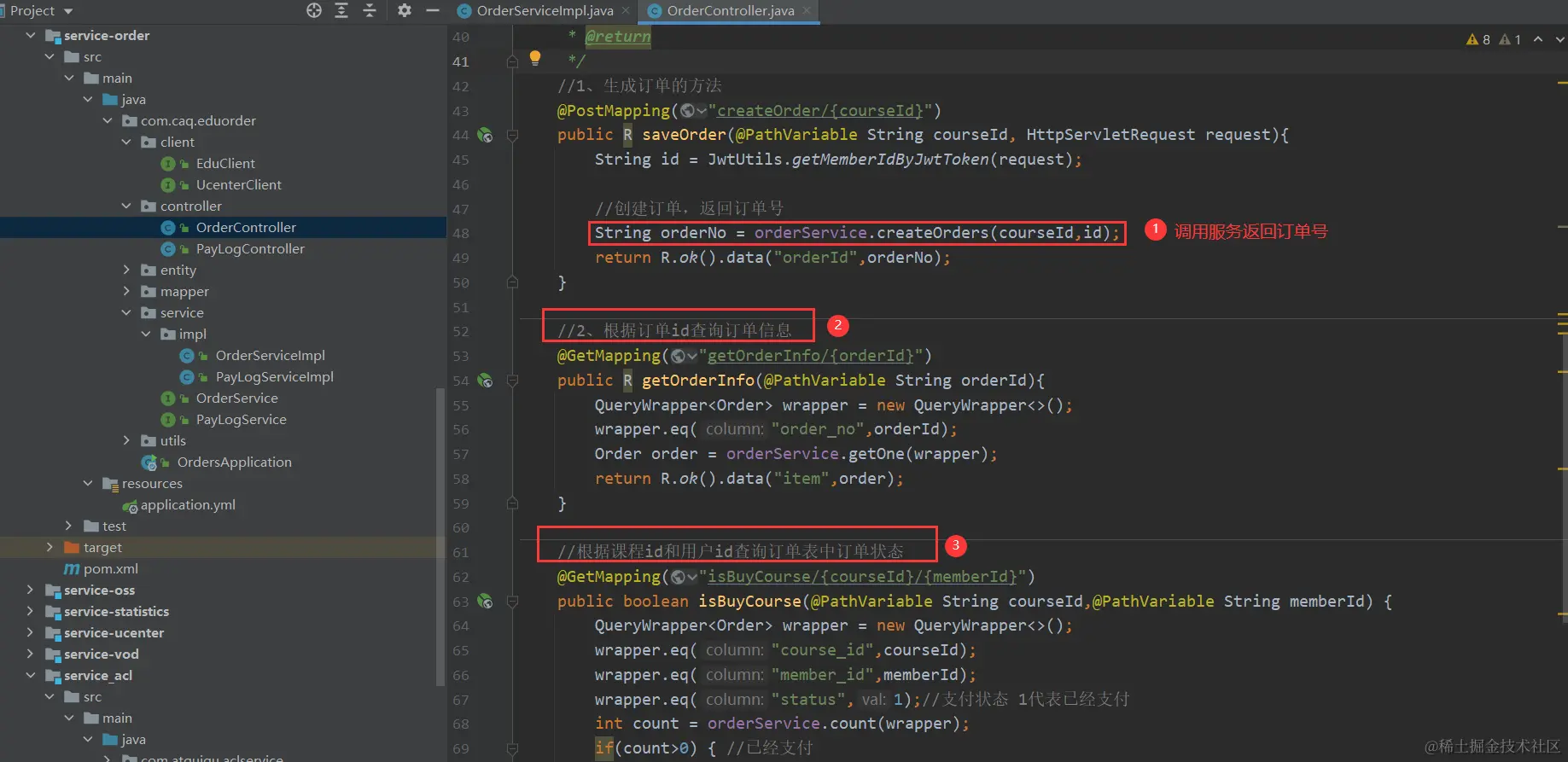Click top yellow warning stripe in error gutter

[1562, 83]
